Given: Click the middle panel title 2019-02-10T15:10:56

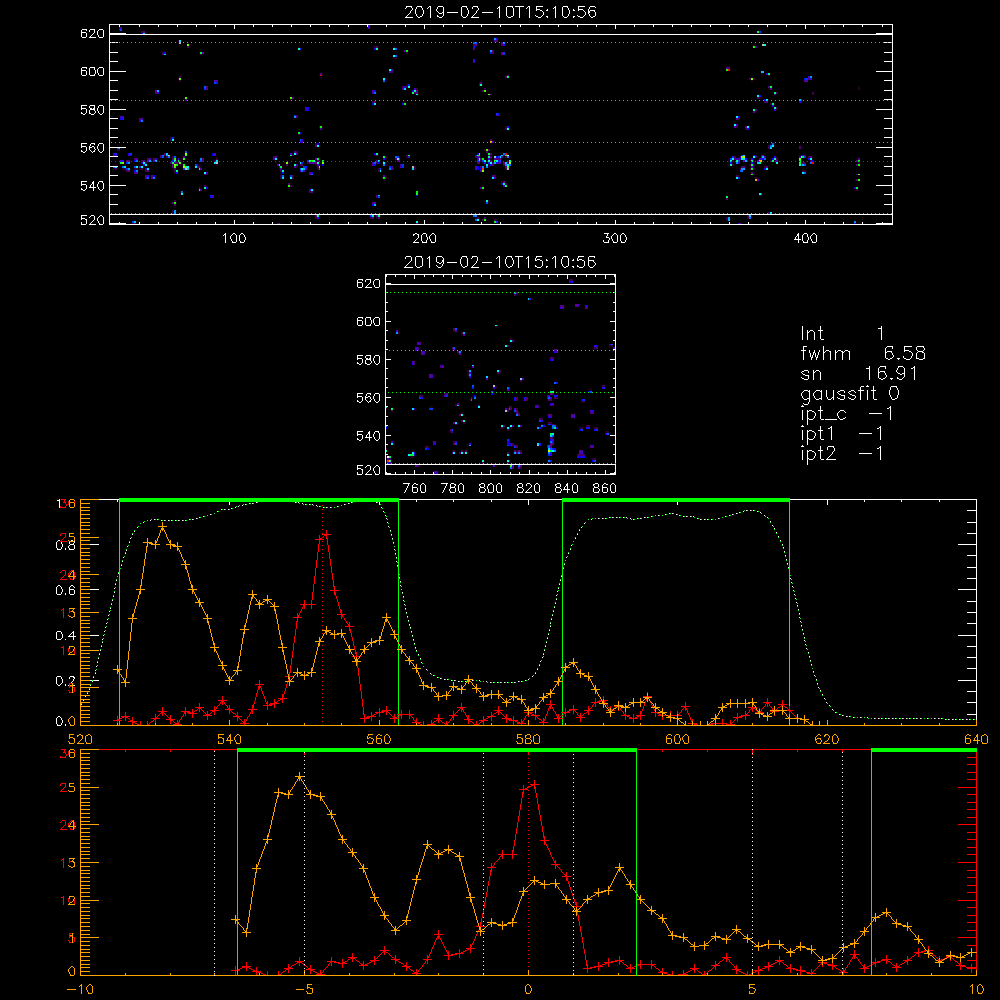Looking at the screenshot, I should click(x=500, y=262).
